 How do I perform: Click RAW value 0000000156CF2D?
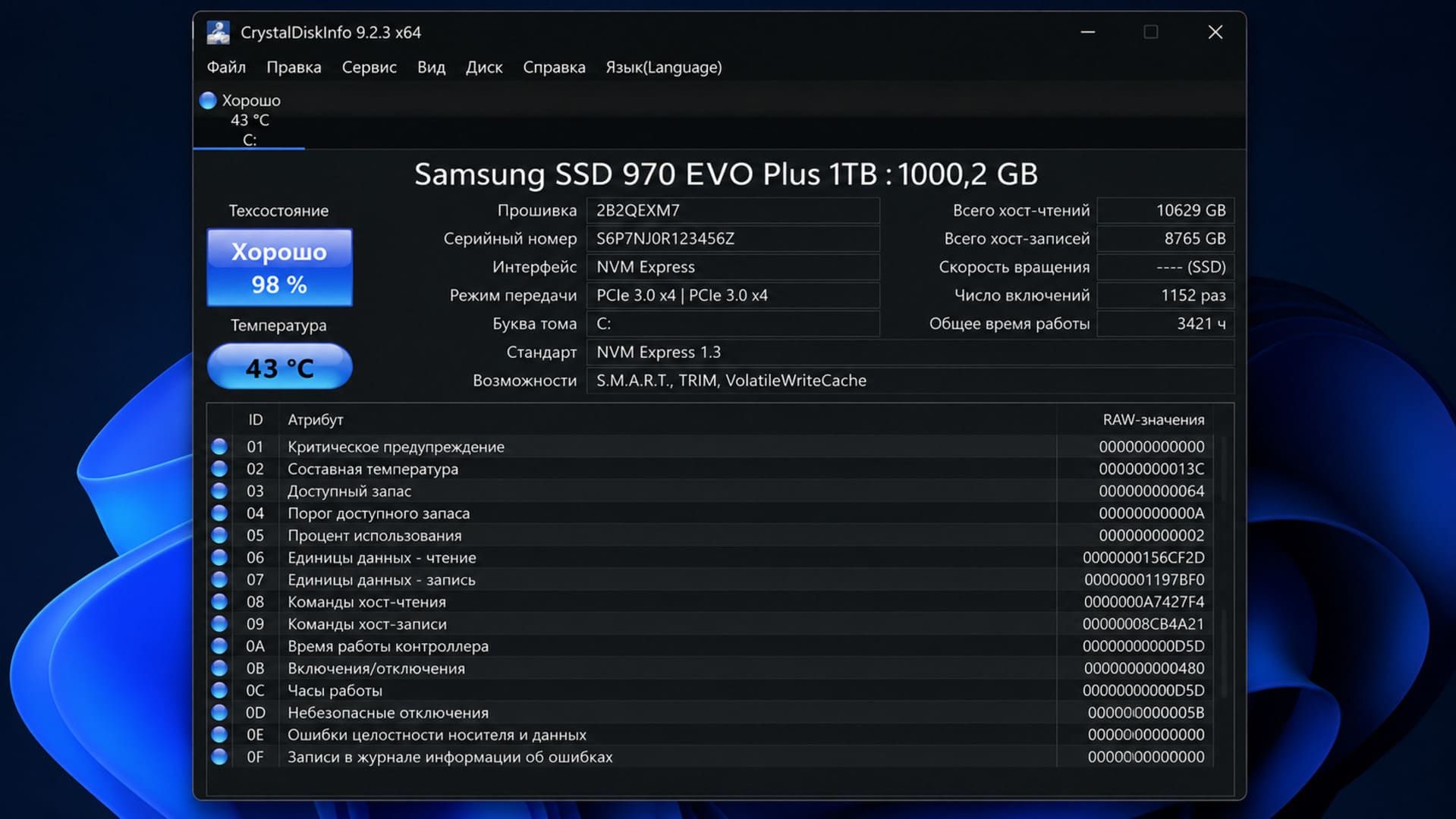click(x=1143, y=557)
